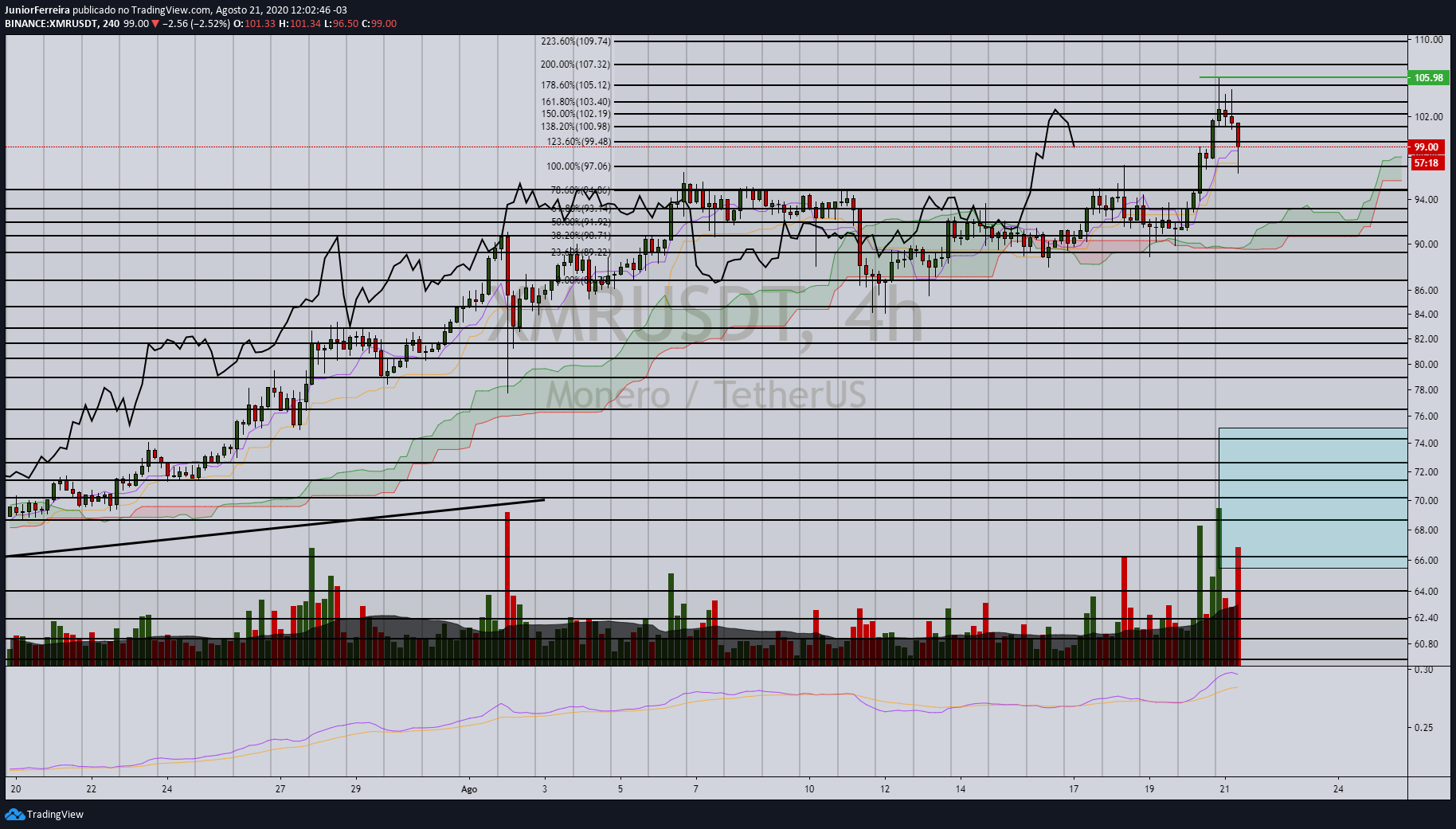Image resolution: width=1456 pixels, height=829 pixels.
Task: Select the 223.60%(109.74) Fibonacci label
Action: [576, 41]
